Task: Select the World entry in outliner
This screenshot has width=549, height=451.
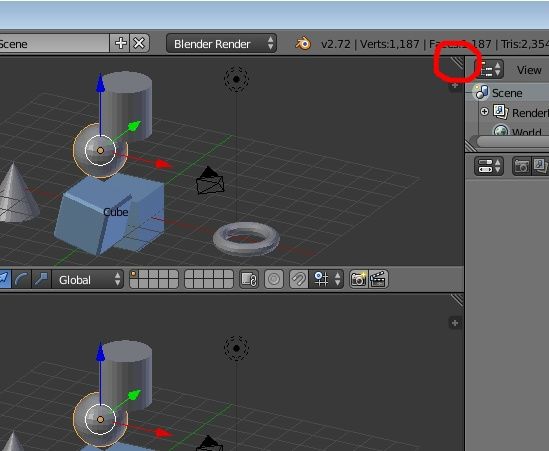Action: pos(526,132)
